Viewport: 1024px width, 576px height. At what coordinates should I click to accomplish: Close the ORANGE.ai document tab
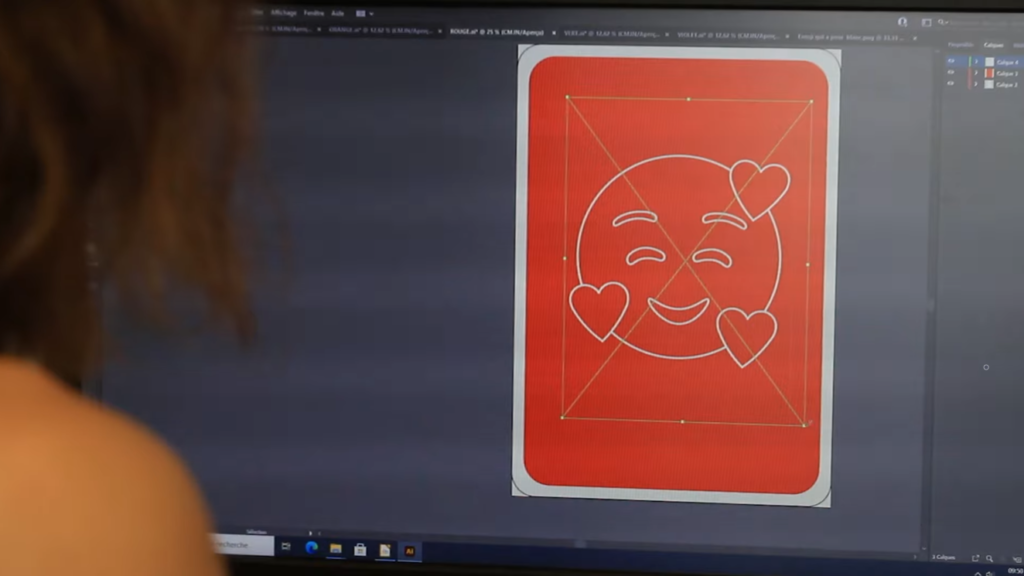tap(440, 31)
